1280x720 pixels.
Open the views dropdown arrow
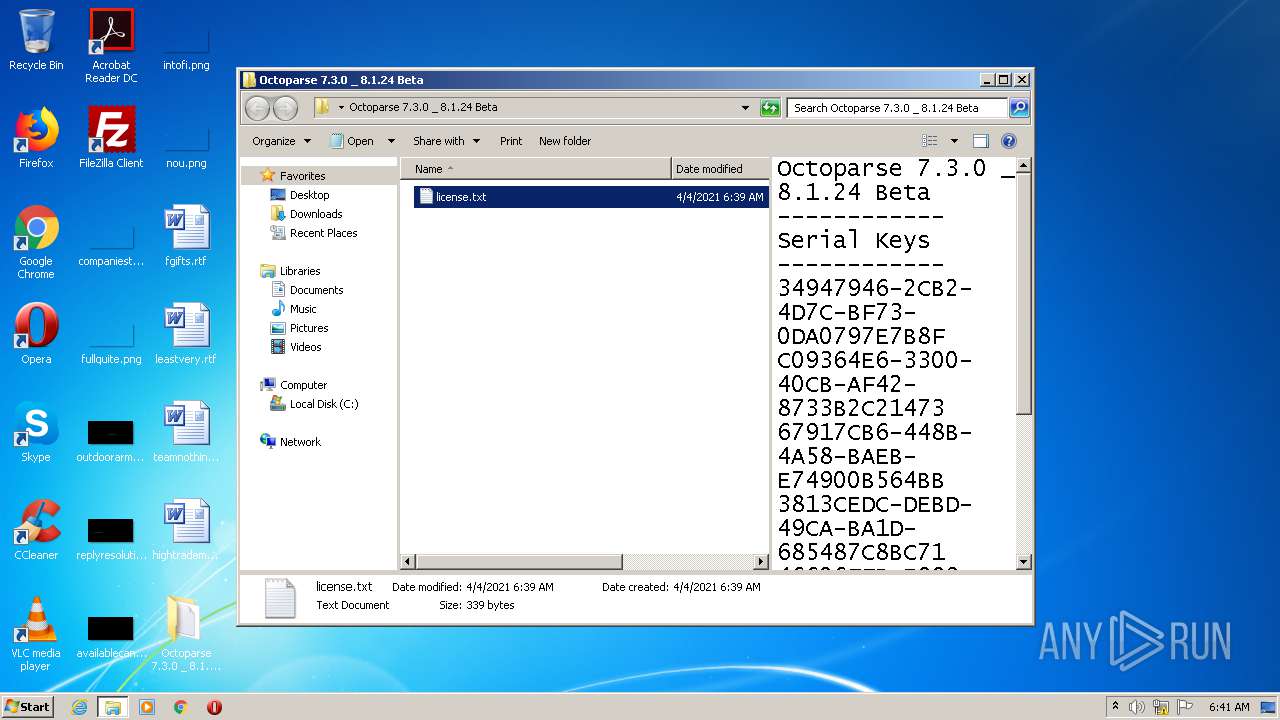954,141
